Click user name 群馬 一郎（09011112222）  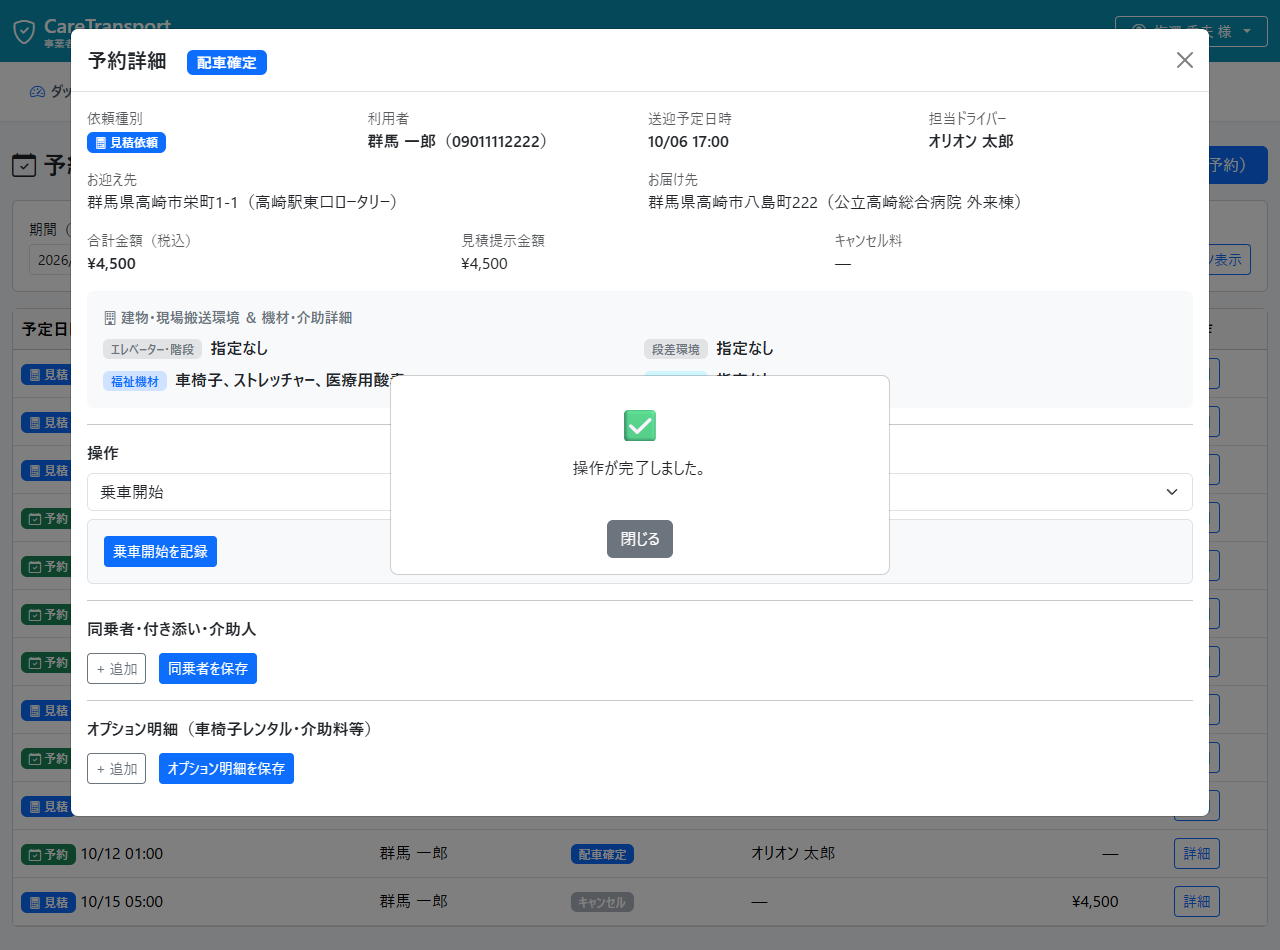click(459, 142)
